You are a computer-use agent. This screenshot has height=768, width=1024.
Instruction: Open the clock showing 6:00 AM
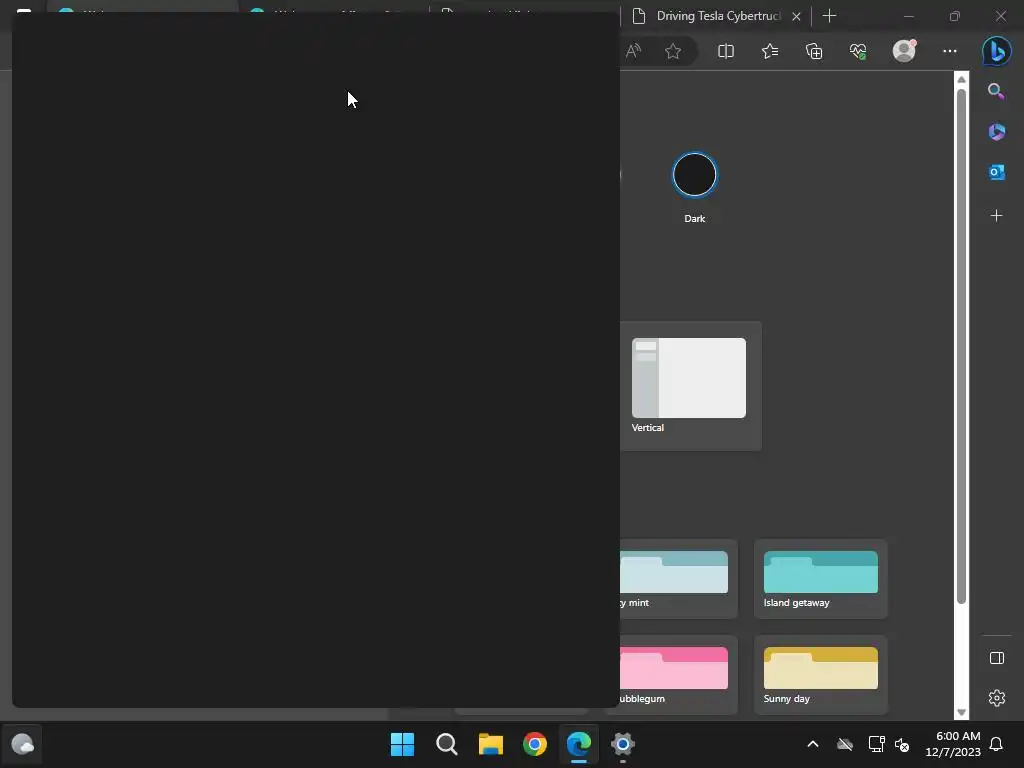[x=953, y=744]
